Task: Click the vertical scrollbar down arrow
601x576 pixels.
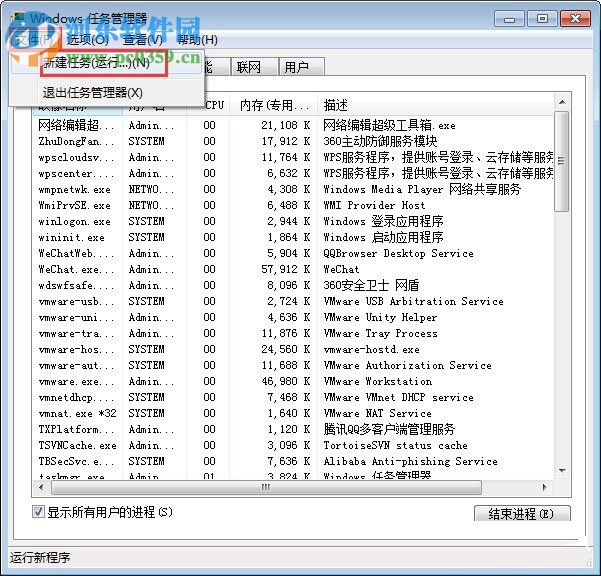Action: click(562, 470)
